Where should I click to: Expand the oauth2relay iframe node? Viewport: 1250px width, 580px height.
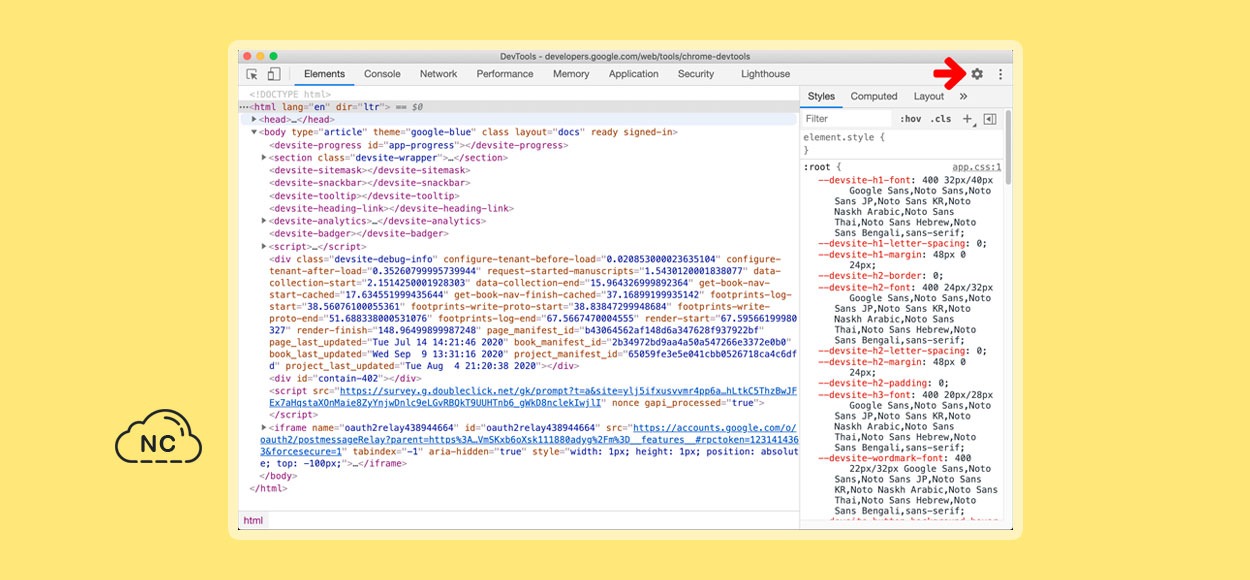pyautogui.click(x=265, y=427)
